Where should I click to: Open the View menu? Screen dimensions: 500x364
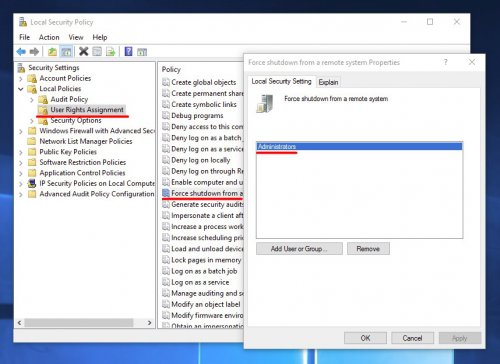76,37
